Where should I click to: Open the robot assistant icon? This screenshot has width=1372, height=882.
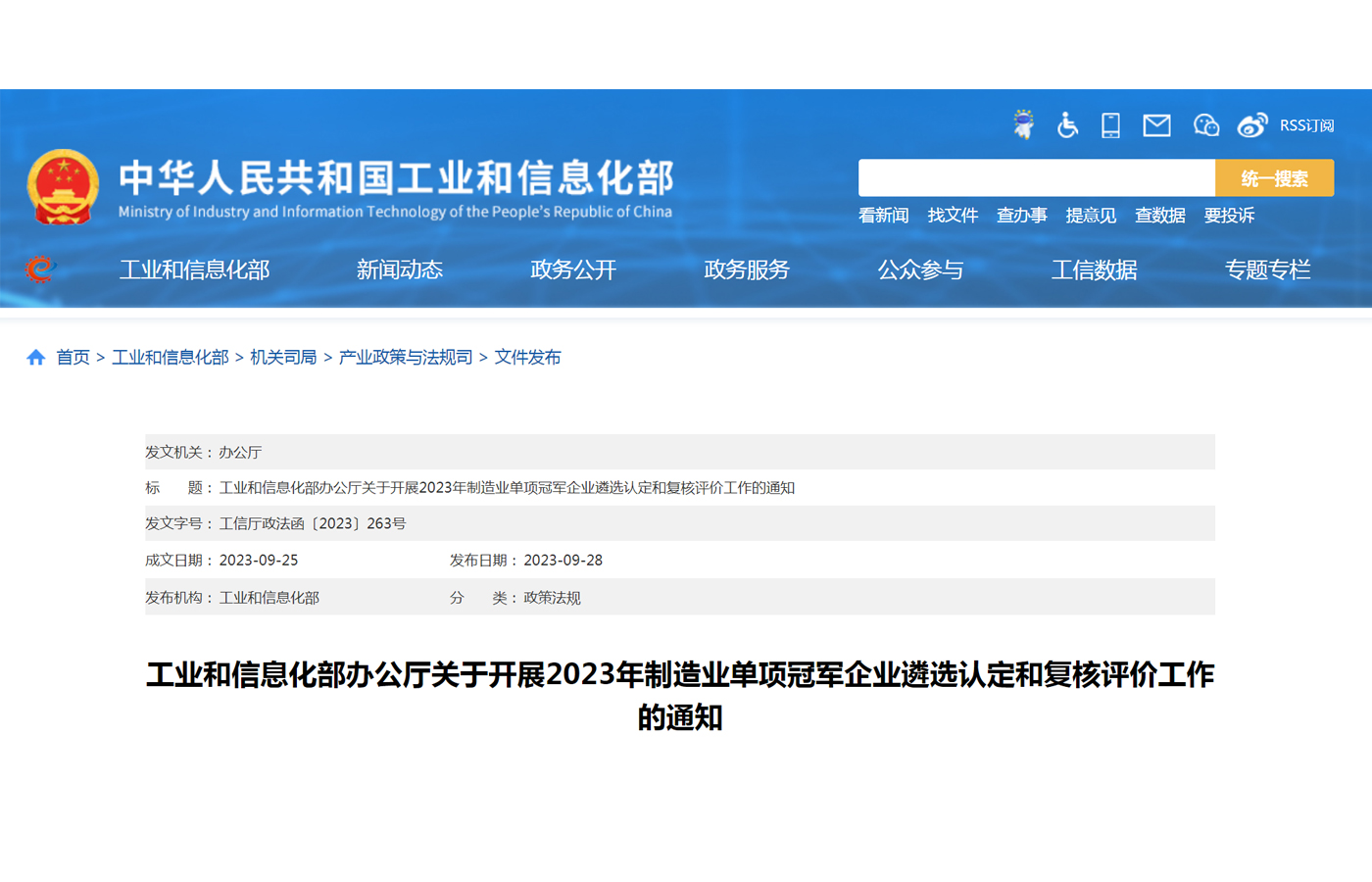click(x=1023, y=124)
